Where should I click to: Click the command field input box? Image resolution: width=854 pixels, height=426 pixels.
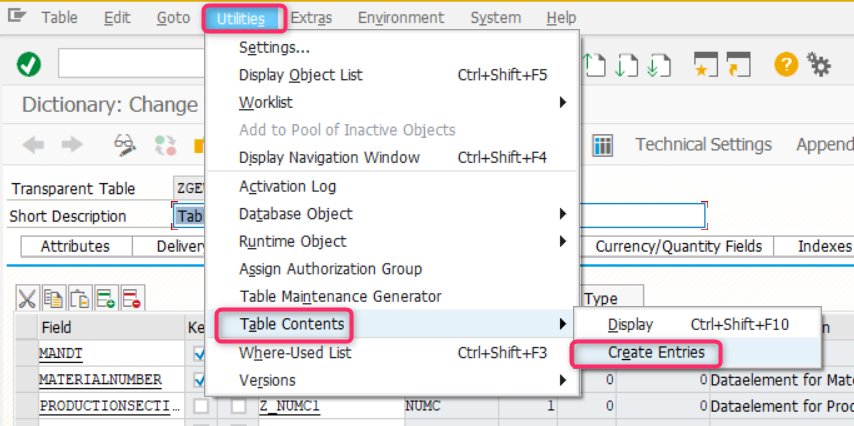[x=130, y=65]
